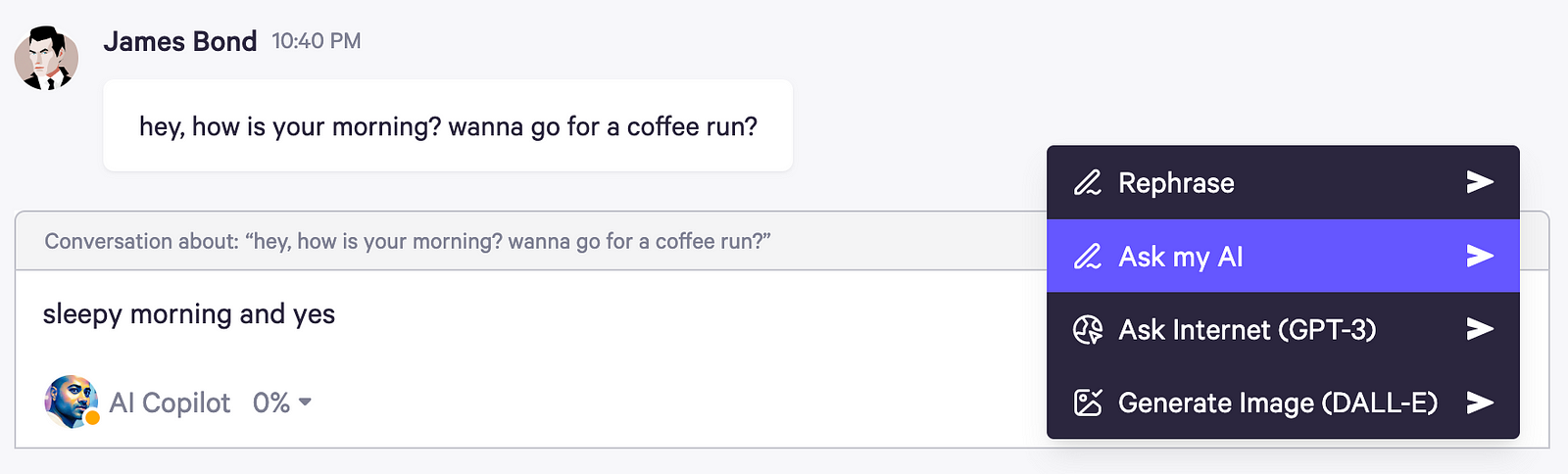Image resolution: width=1568 pixels, height=474 pixels.
Task: Click the Ask Internet globe icon
Action: 1088,330
